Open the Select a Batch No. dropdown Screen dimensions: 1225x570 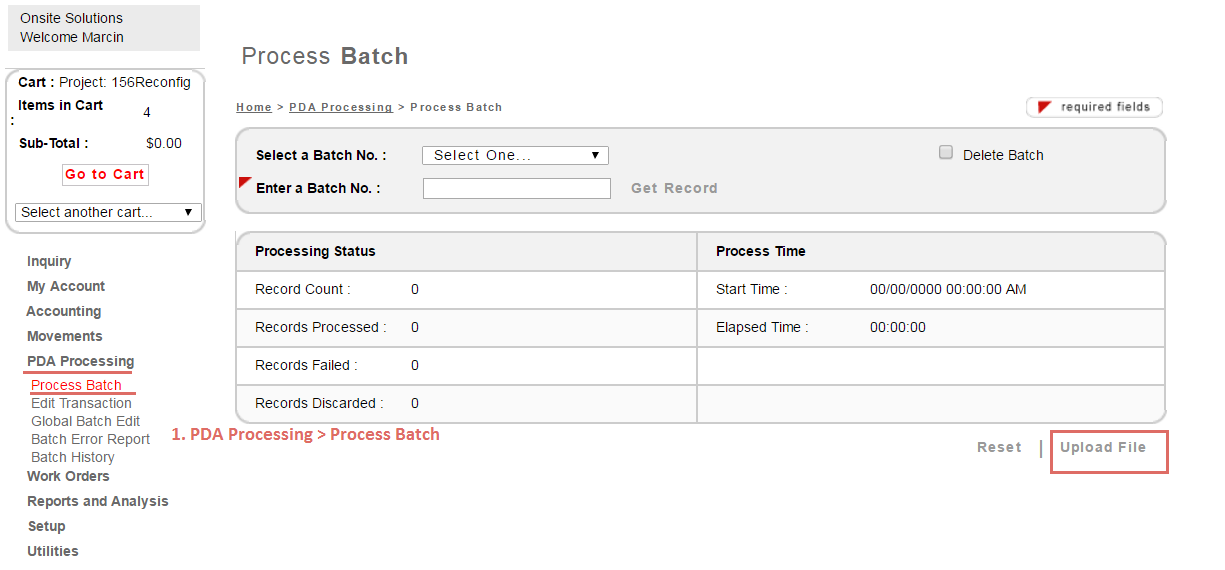515,155
